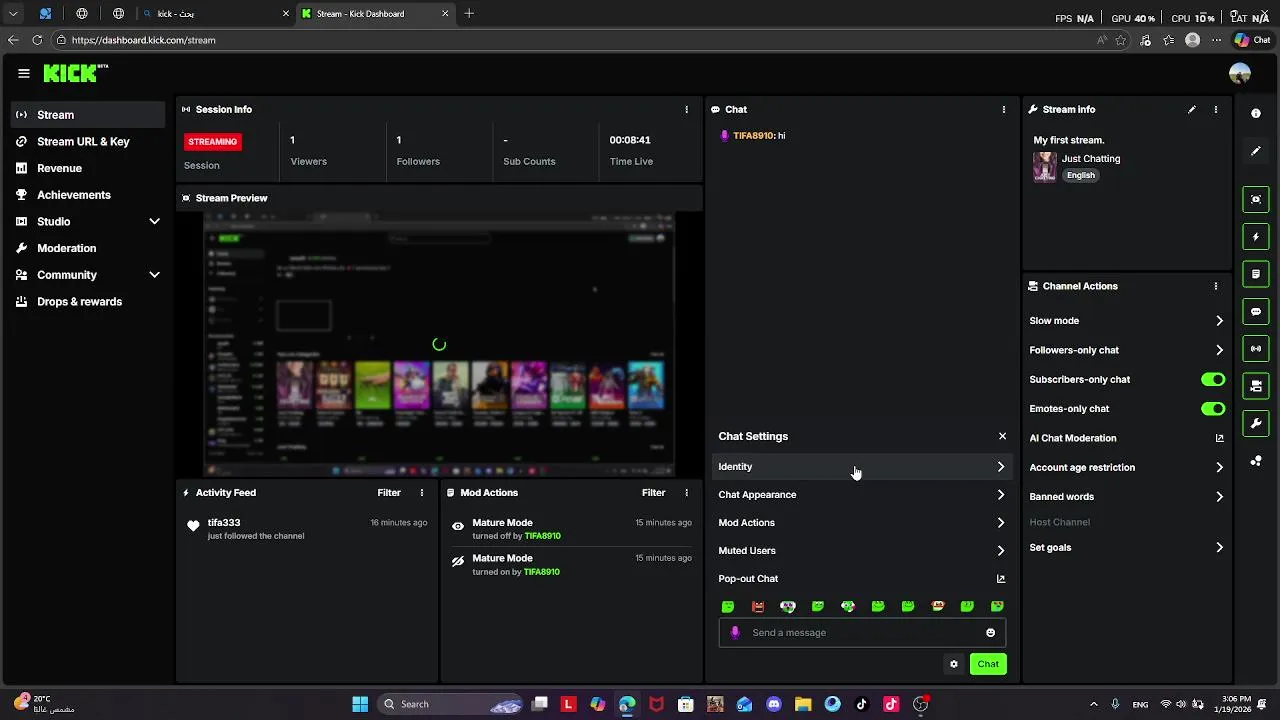The height and width of the screenshot is (720, 1280).
Task: Open Identity chat settings
Action: (861, 467)
